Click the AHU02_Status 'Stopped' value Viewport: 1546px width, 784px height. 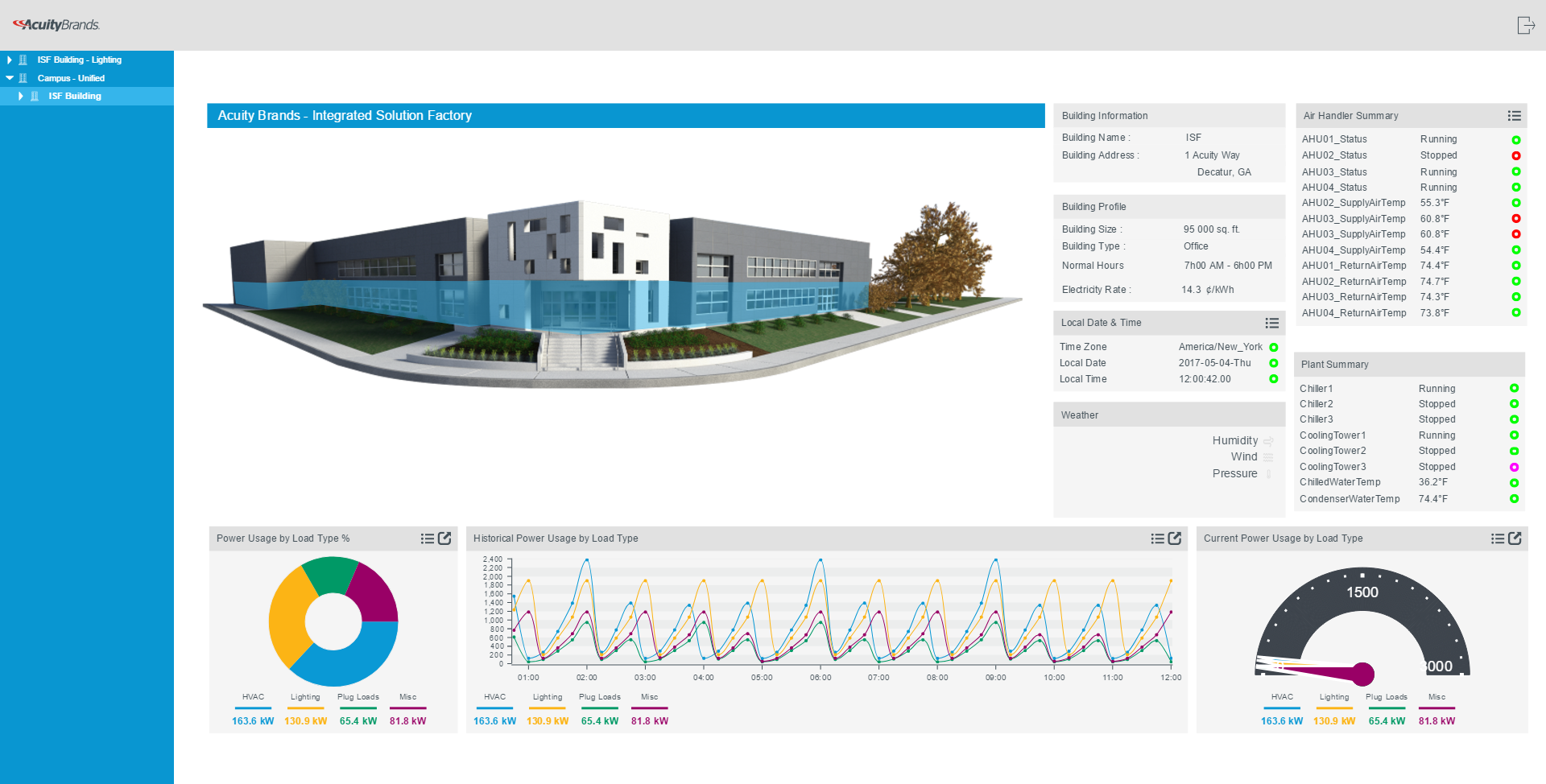click(1438, 155)
